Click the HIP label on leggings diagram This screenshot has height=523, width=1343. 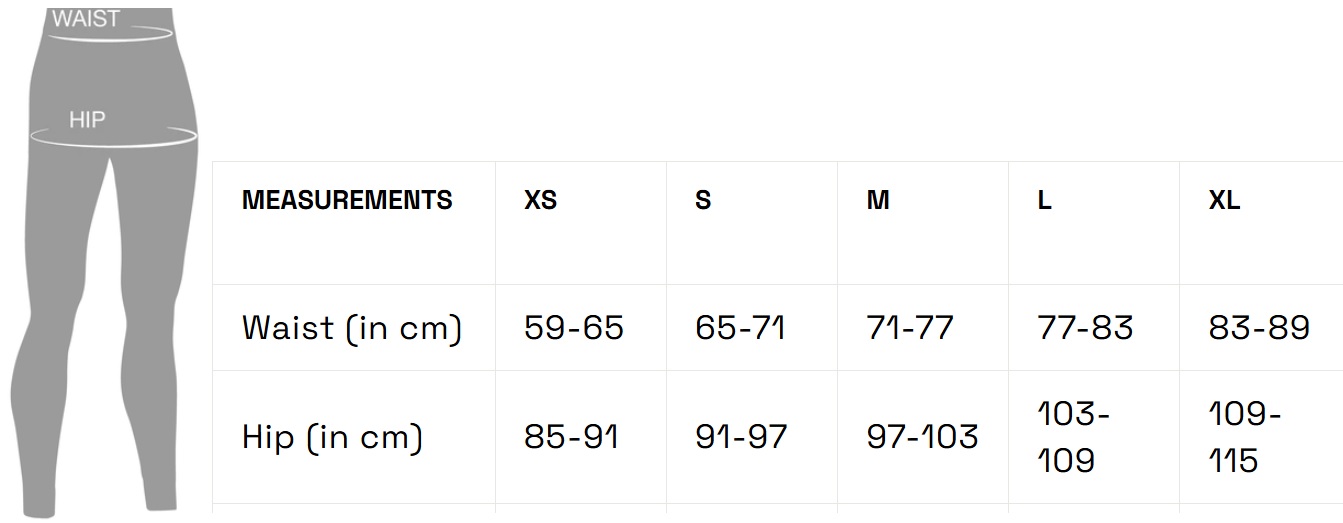pos(87,120)
